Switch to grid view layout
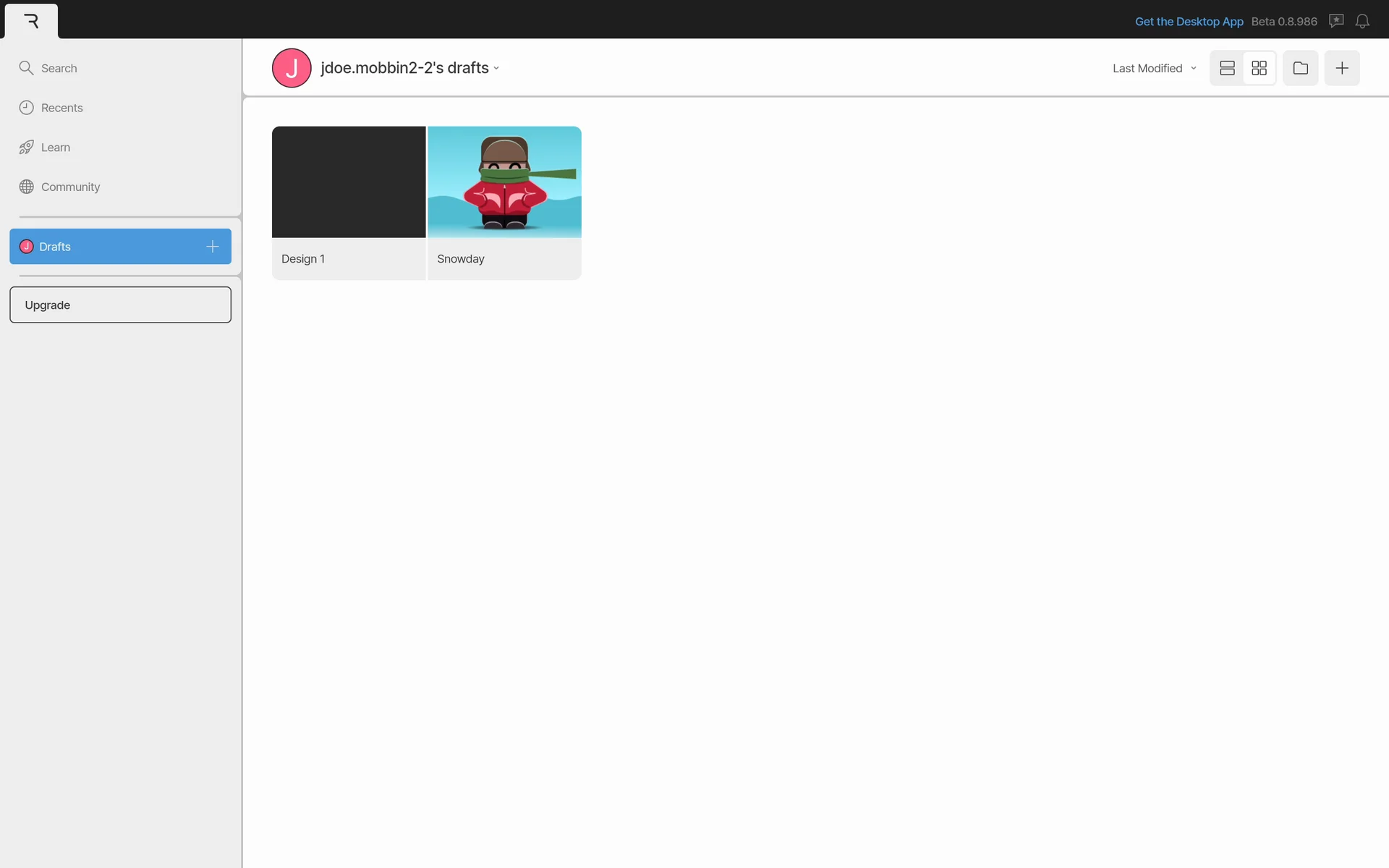This screenshot has width=1389, height=868. pyautogui.click(x=1259, y=68)
